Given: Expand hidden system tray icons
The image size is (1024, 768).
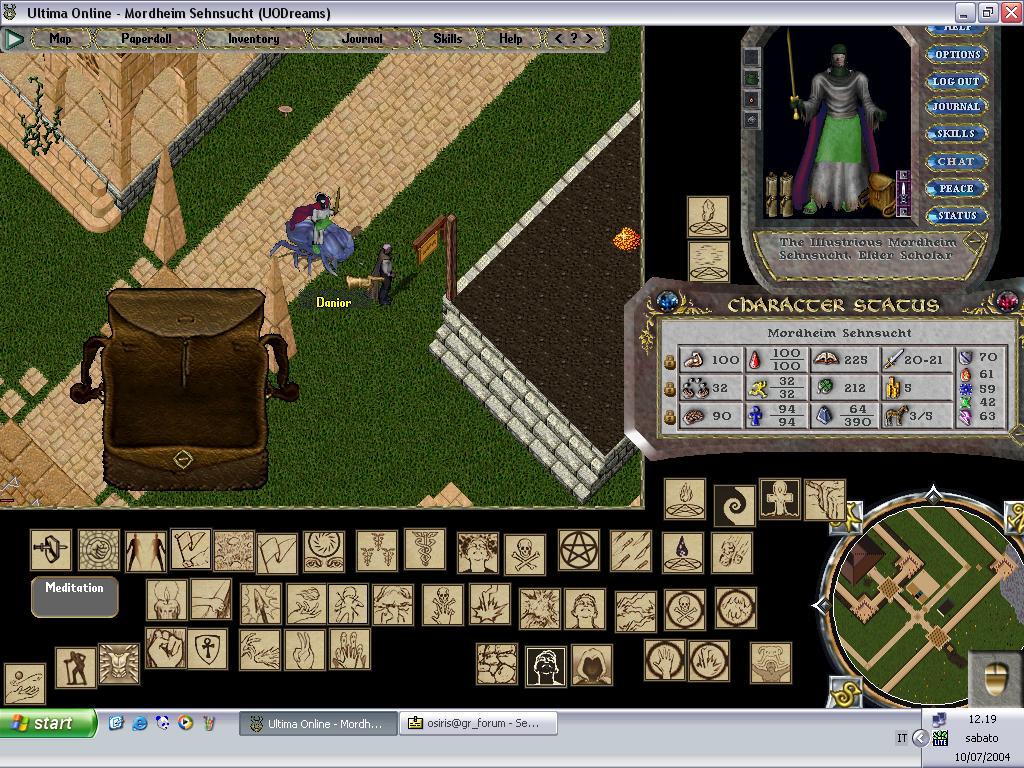Looking at the screenshot, I should tap(920, 739).
